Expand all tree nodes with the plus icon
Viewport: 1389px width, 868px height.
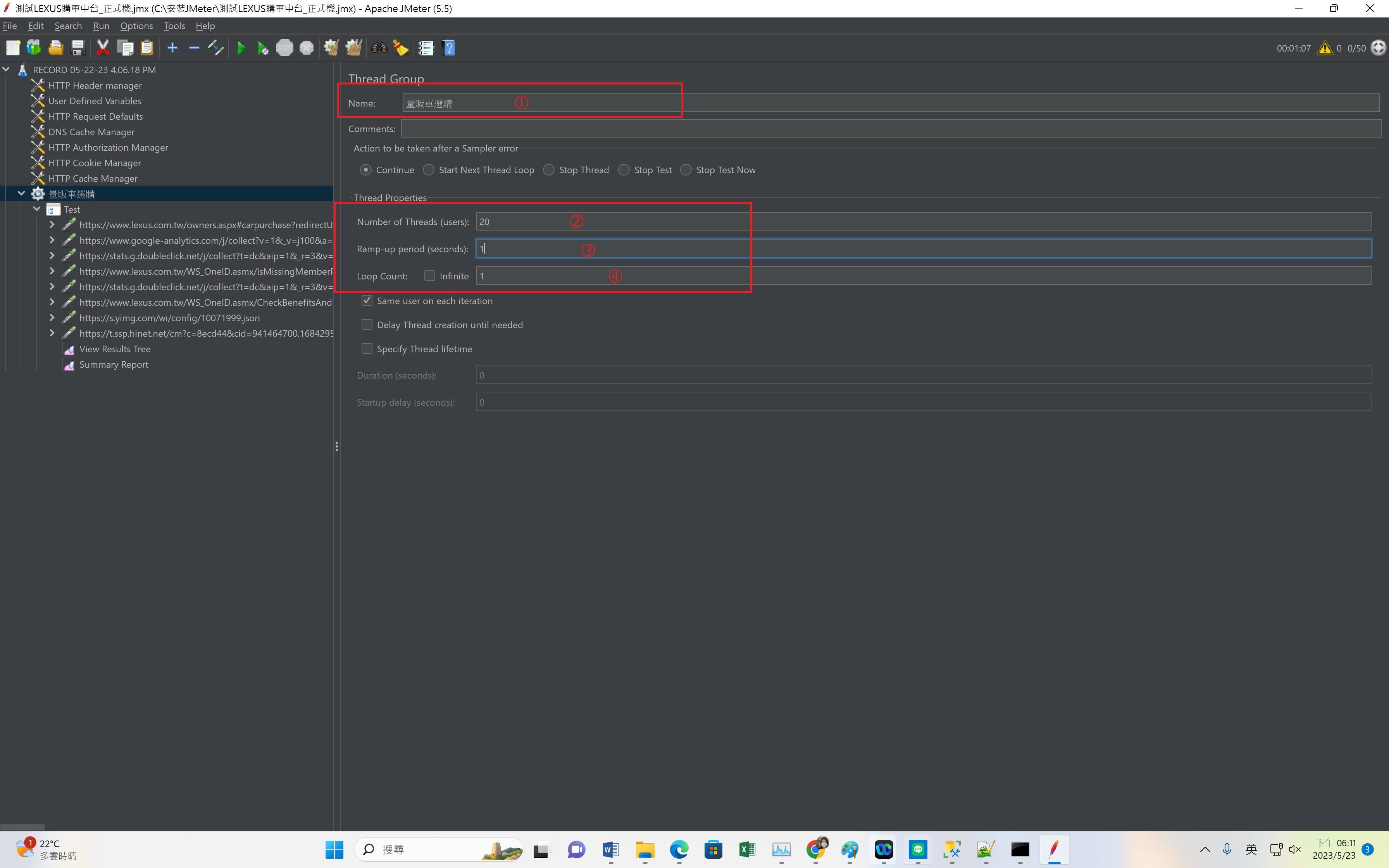[172, 48]
